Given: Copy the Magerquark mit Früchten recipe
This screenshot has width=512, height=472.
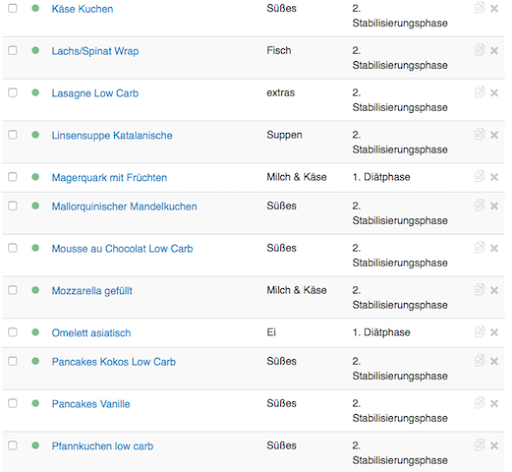Looking at the screenshot, I should point(479,176).
